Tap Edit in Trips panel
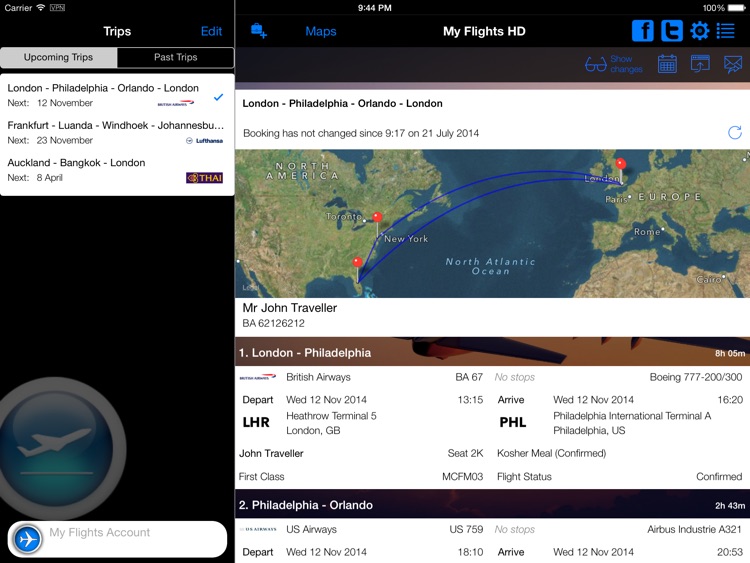 pos(211,32)
